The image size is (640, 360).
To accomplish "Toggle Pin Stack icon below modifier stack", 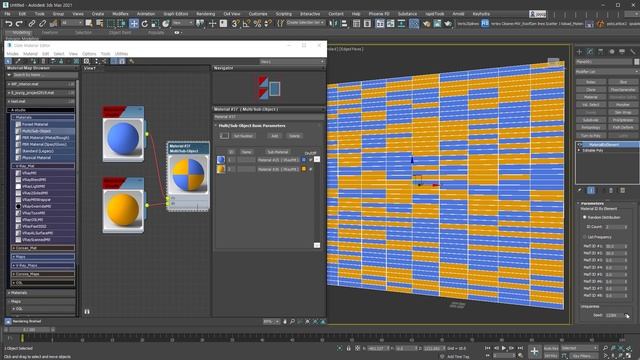I will pos(580,191).
